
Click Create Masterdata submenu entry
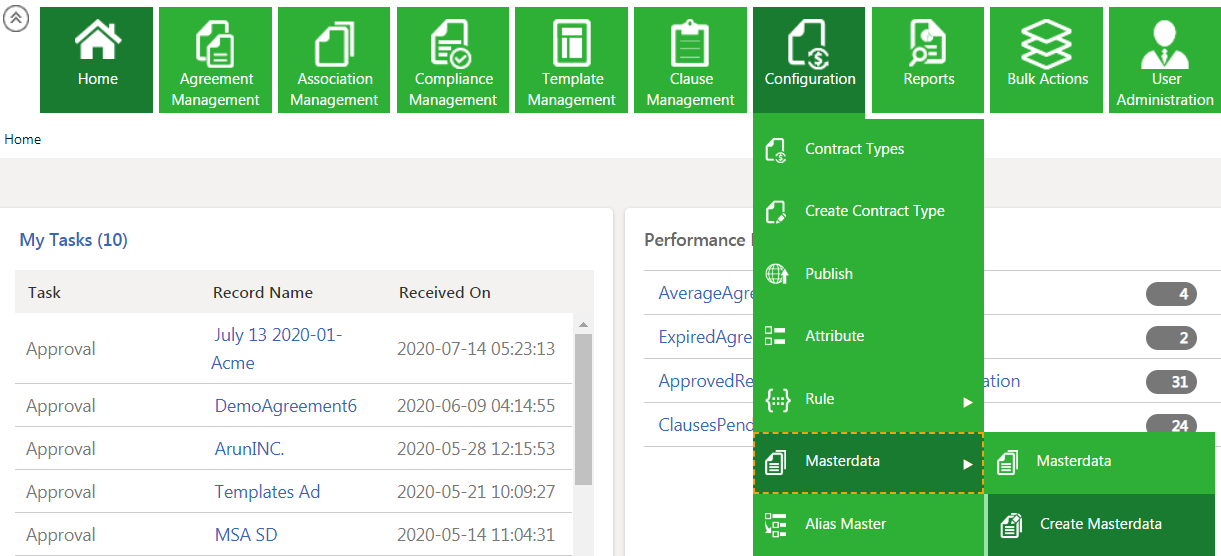[x=1100, y=524]
